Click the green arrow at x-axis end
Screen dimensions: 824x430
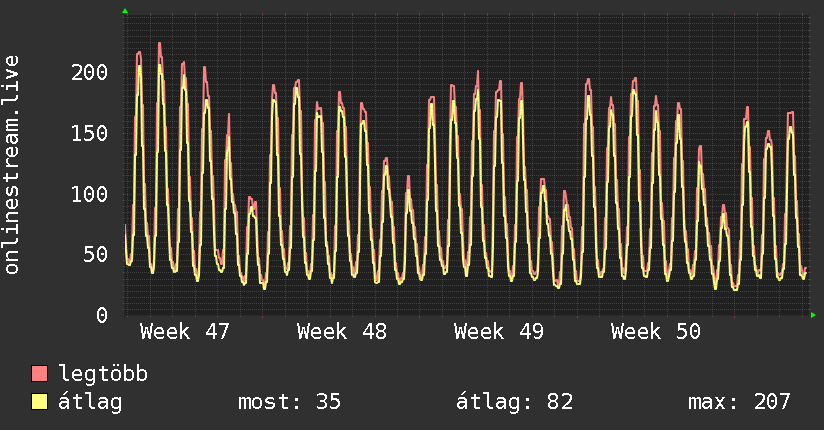click(813, 315)
